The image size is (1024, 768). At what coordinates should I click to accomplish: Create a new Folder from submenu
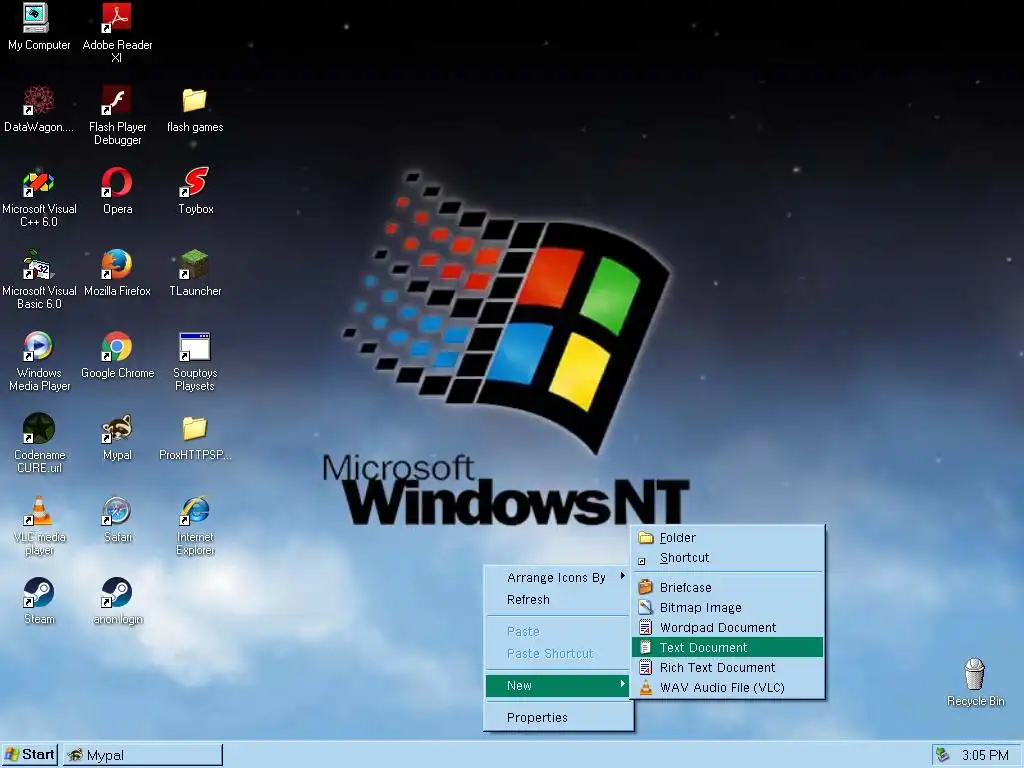(x=728, y=537)
